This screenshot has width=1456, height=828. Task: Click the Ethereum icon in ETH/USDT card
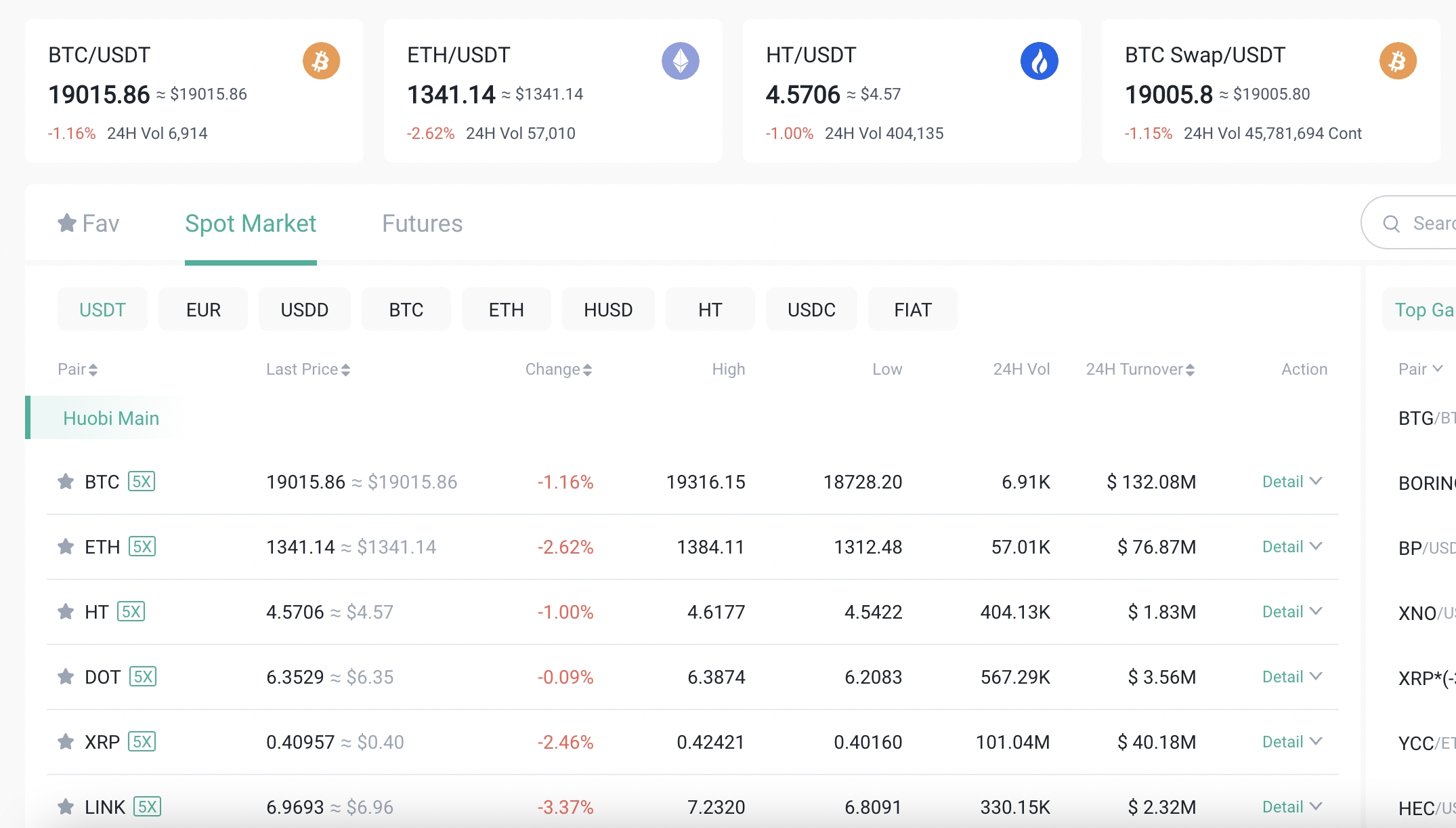click(x=680, y=61)
